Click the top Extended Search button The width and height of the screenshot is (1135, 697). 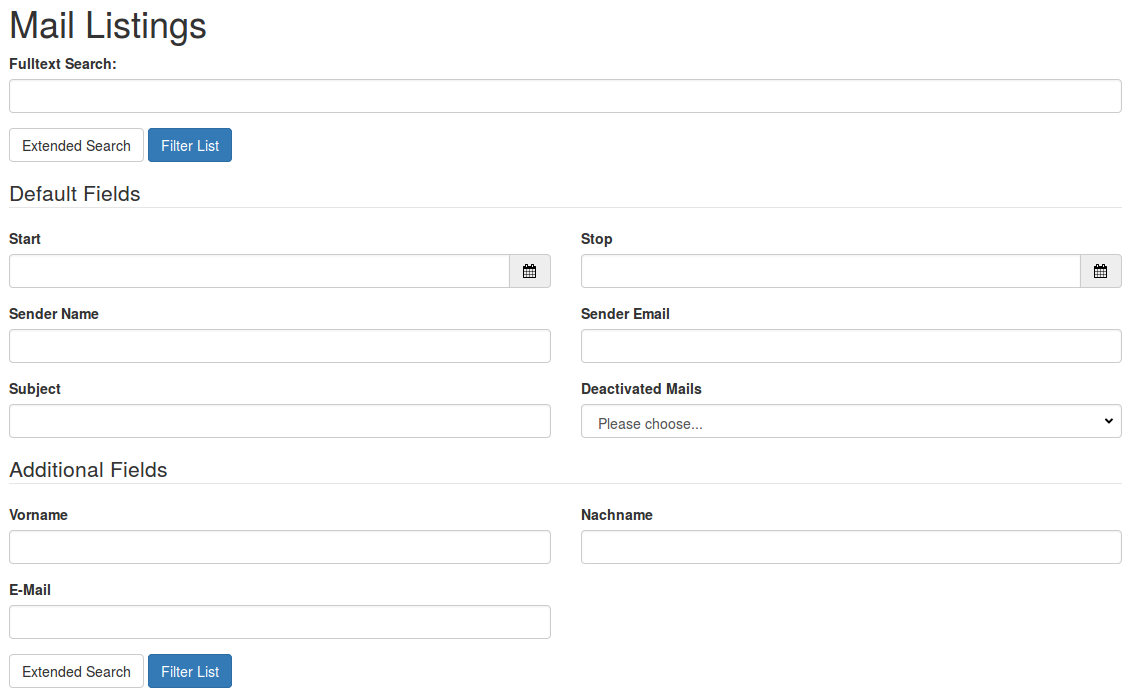[x=76, y=145]
